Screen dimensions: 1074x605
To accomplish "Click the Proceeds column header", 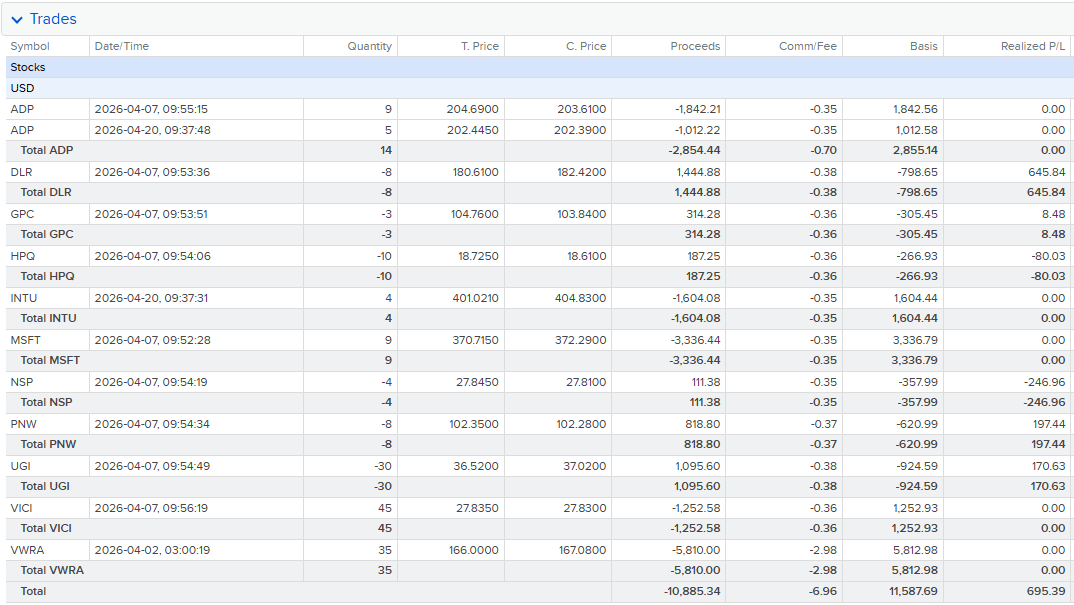I will 695,46.
